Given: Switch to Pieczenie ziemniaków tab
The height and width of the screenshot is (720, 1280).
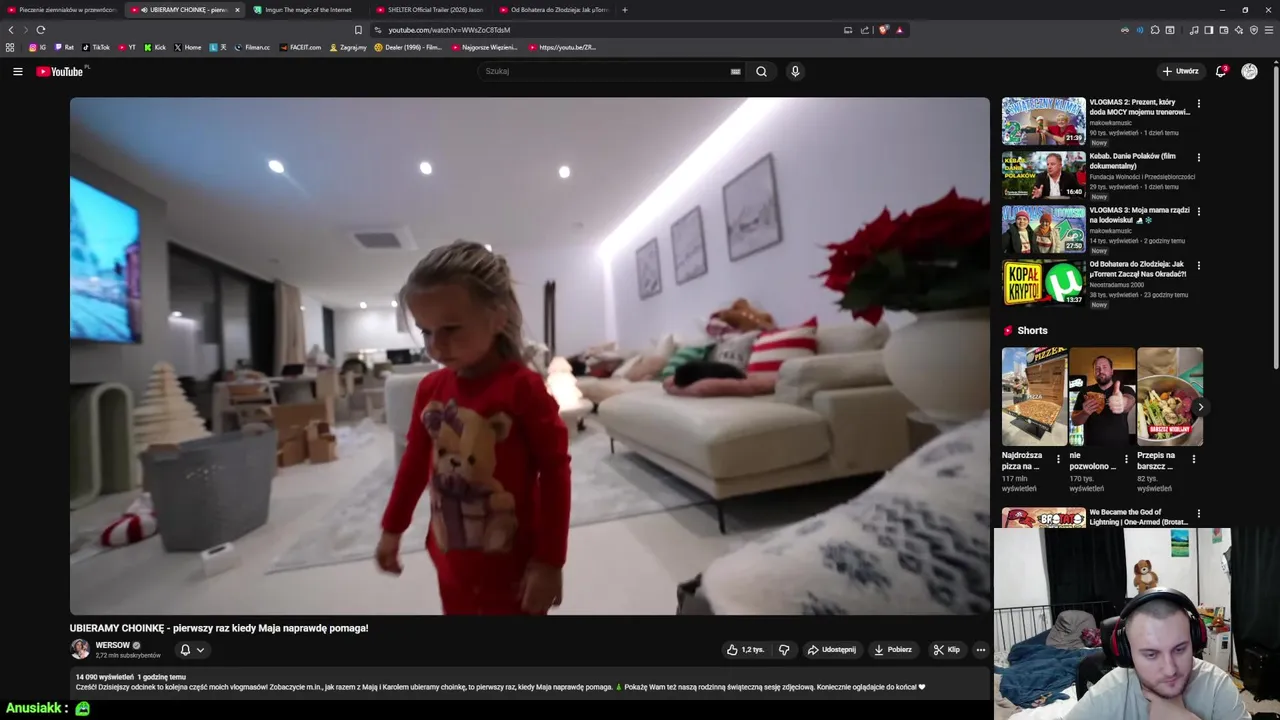Looking at the screenshot, I should [62, 10].
